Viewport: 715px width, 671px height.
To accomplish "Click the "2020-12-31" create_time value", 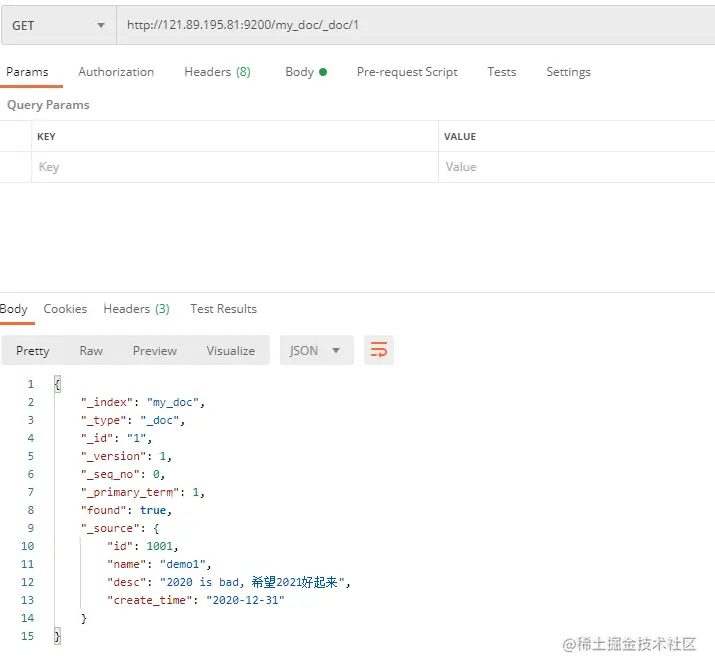I will click(245, 600).
